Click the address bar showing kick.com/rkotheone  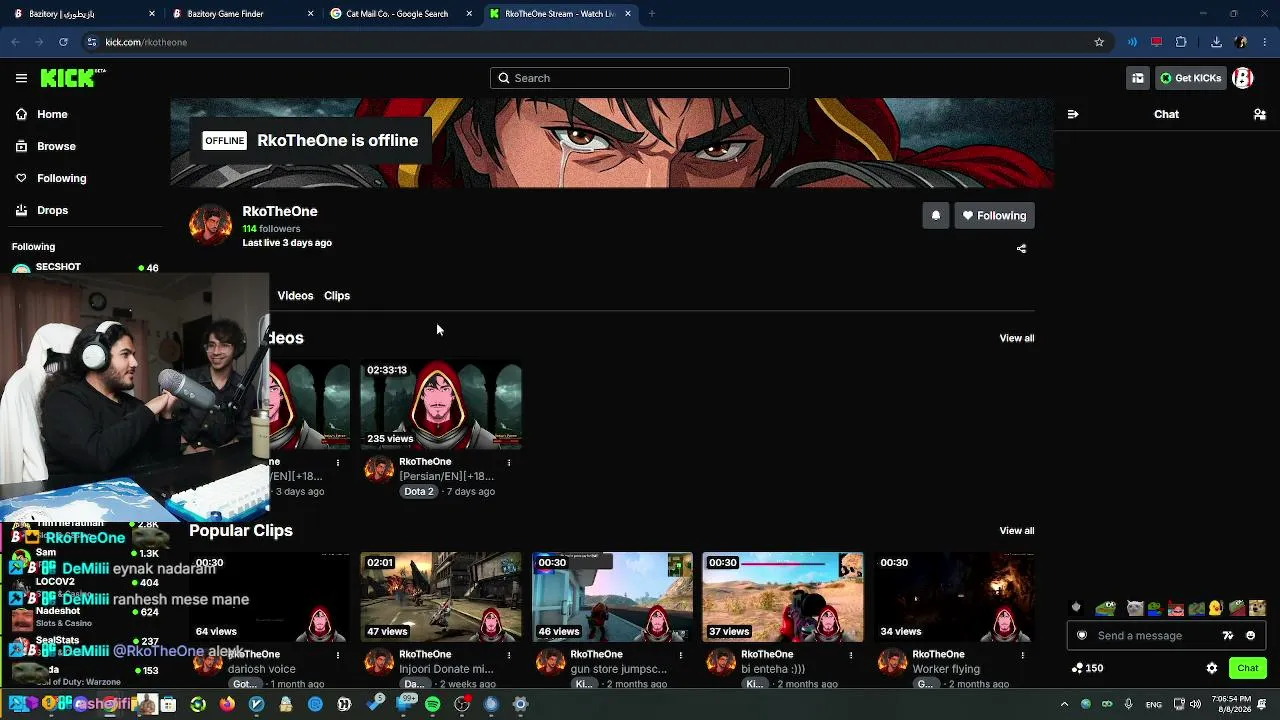coord(595,42)
